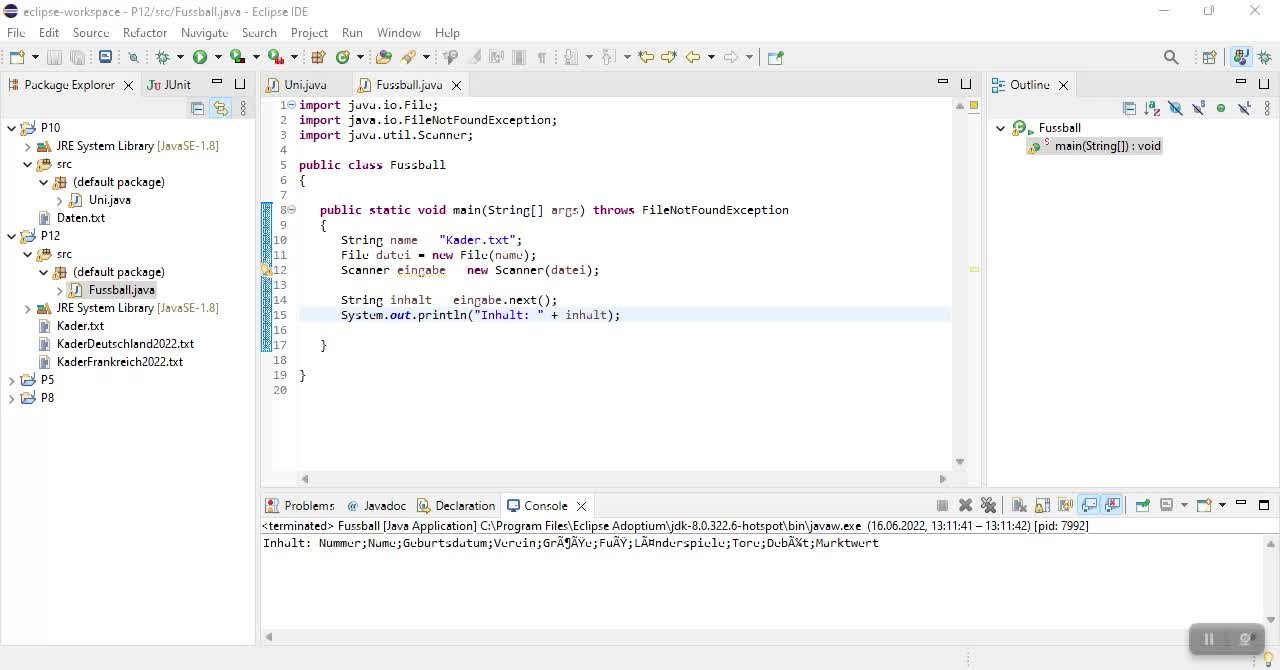Toggle show console on standard out change

coord(1089,505)
